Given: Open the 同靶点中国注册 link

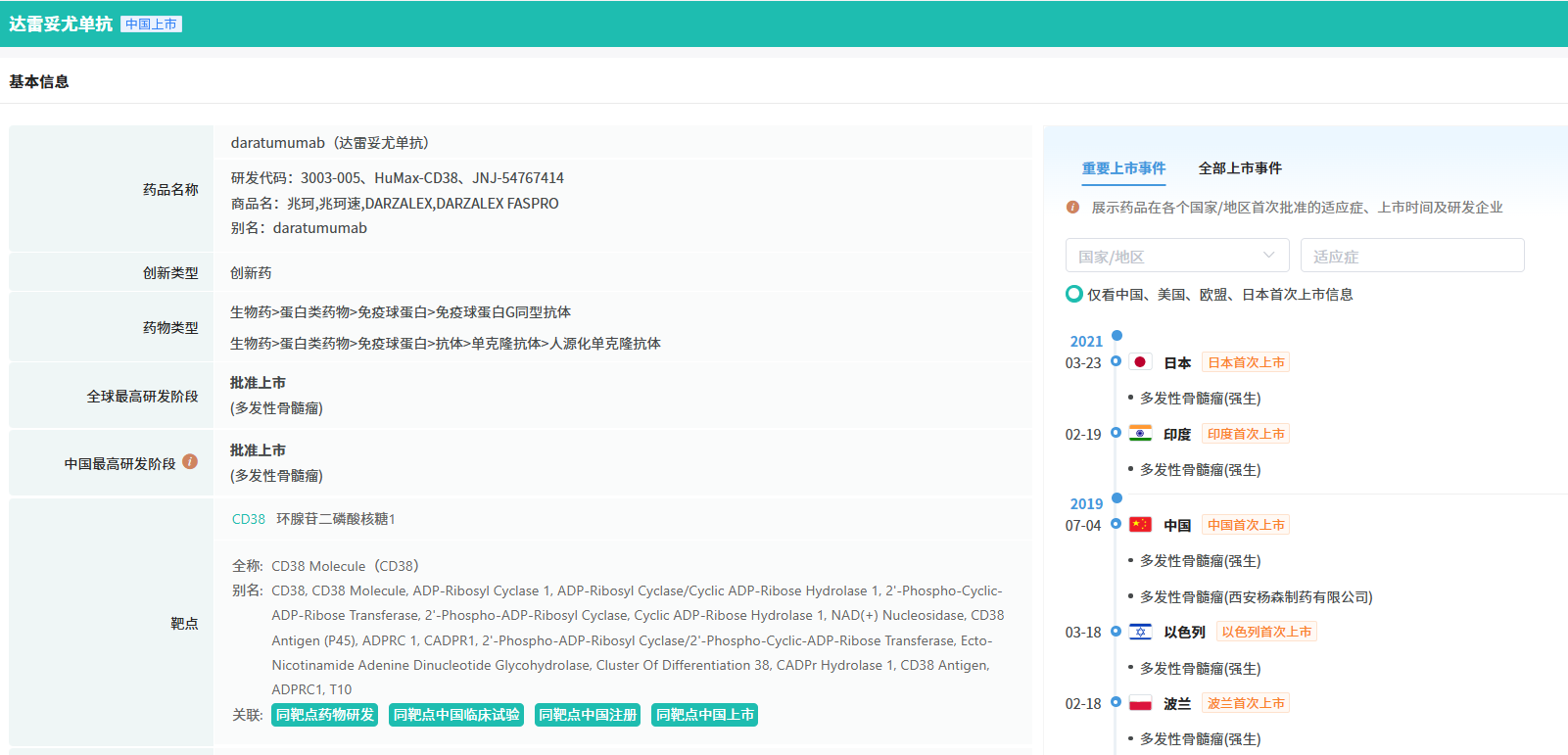Looking at the screenshot, I should point(588,715).
